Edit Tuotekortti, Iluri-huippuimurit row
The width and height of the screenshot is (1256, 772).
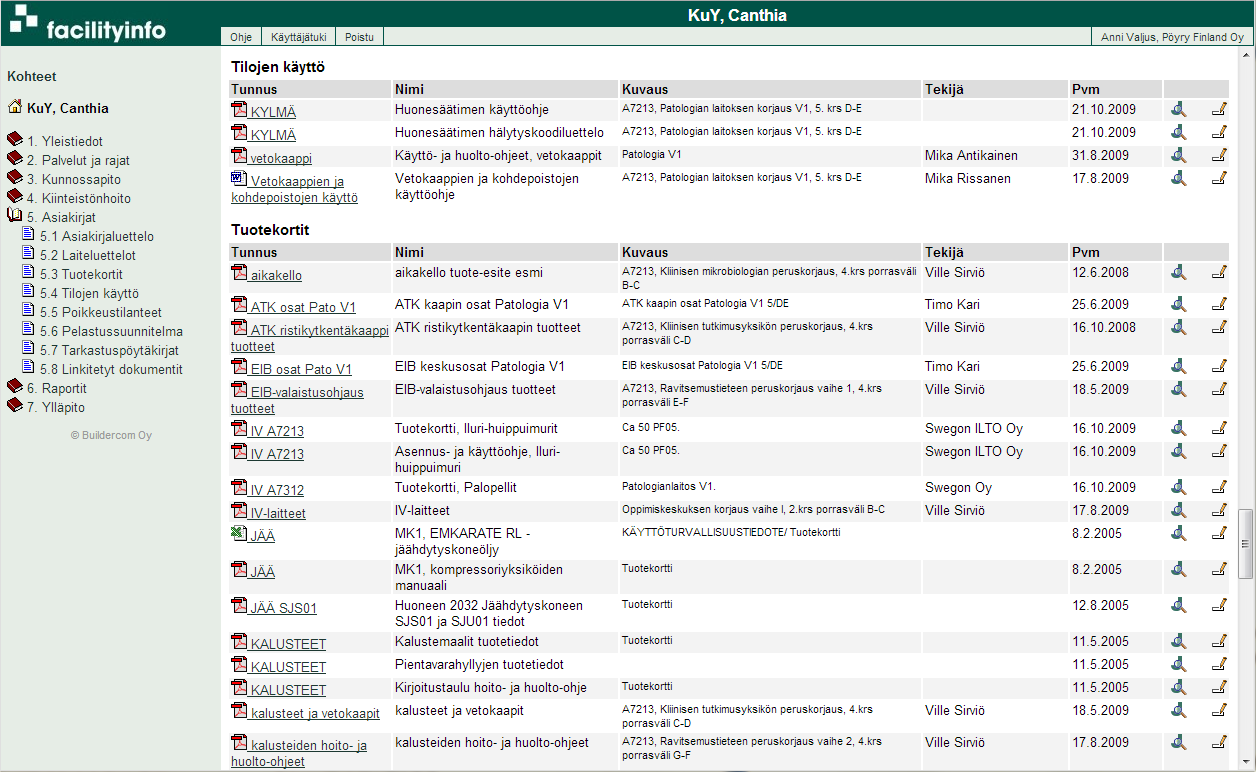pyautogui.click(x=1219, y=428)
